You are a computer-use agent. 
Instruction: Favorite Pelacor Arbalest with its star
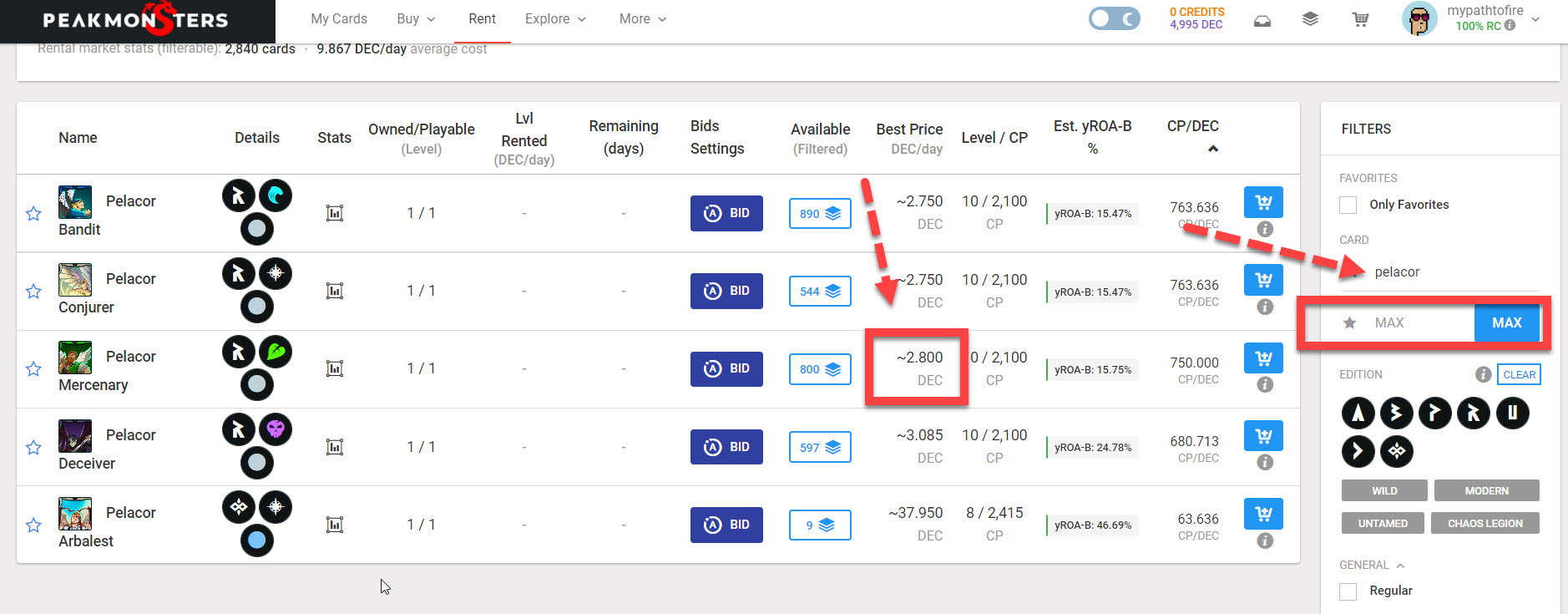(x=33, y=525)
